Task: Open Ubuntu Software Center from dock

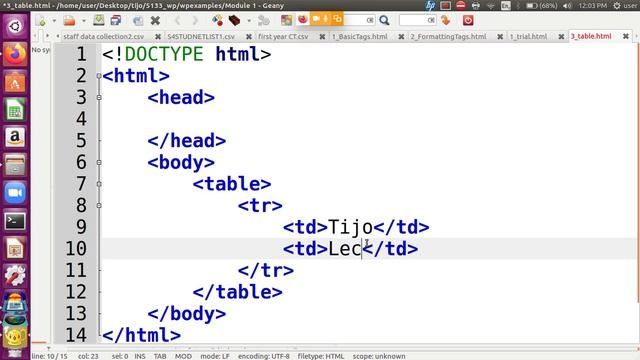Action: [x=15, y=82]
